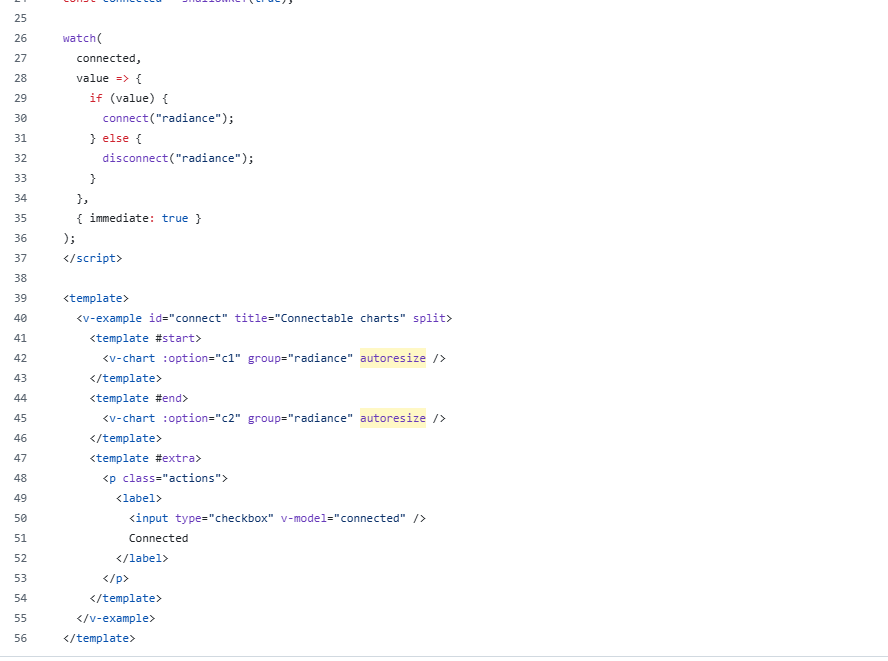
Task: Click the :option="c1" binding
Action: [201, 359]
